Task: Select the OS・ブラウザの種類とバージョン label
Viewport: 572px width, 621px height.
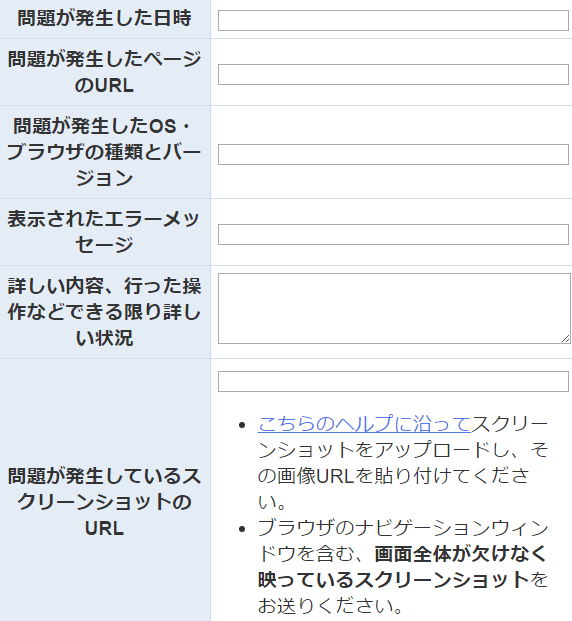Action: [x=105, y=152]
